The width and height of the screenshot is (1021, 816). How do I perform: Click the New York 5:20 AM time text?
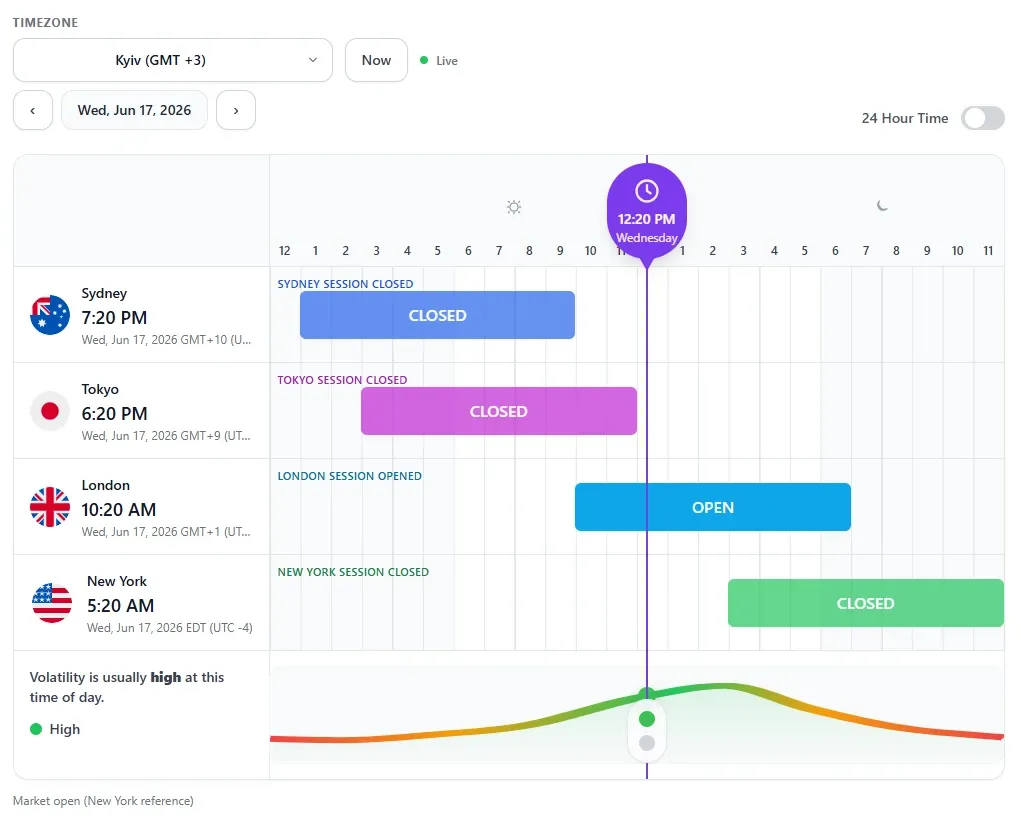tap(120, 606)
